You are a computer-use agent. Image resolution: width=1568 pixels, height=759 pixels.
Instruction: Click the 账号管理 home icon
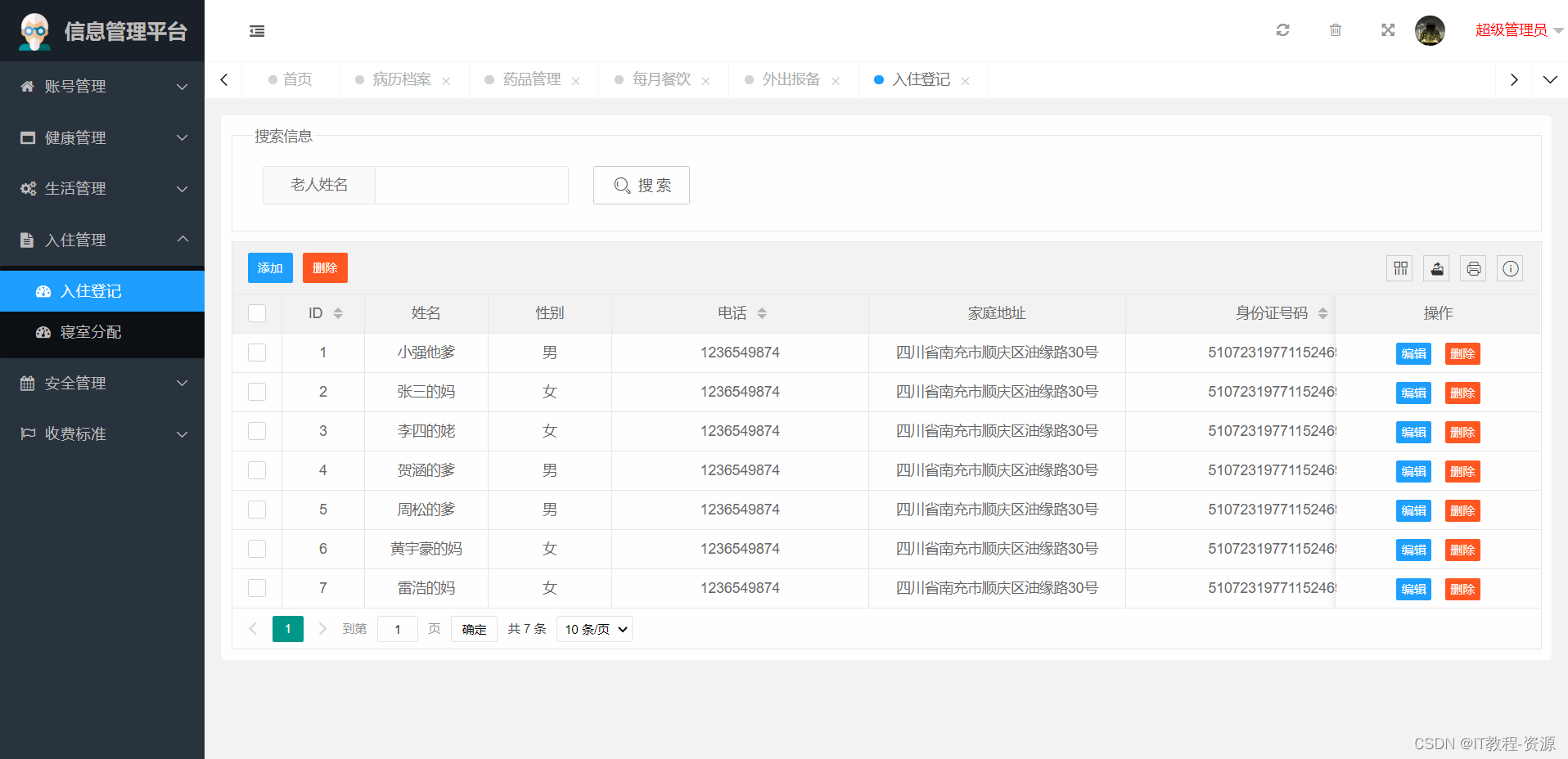point(28,87)
